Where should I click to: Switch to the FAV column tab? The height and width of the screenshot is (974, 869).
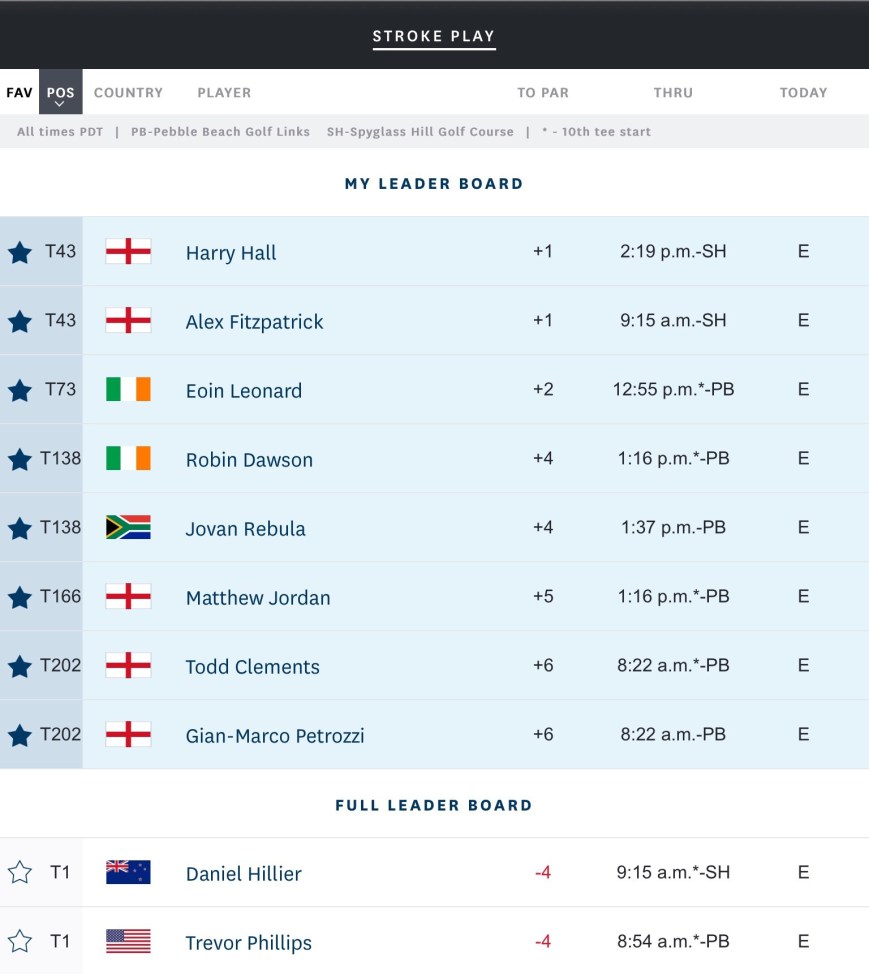point(19,93)
